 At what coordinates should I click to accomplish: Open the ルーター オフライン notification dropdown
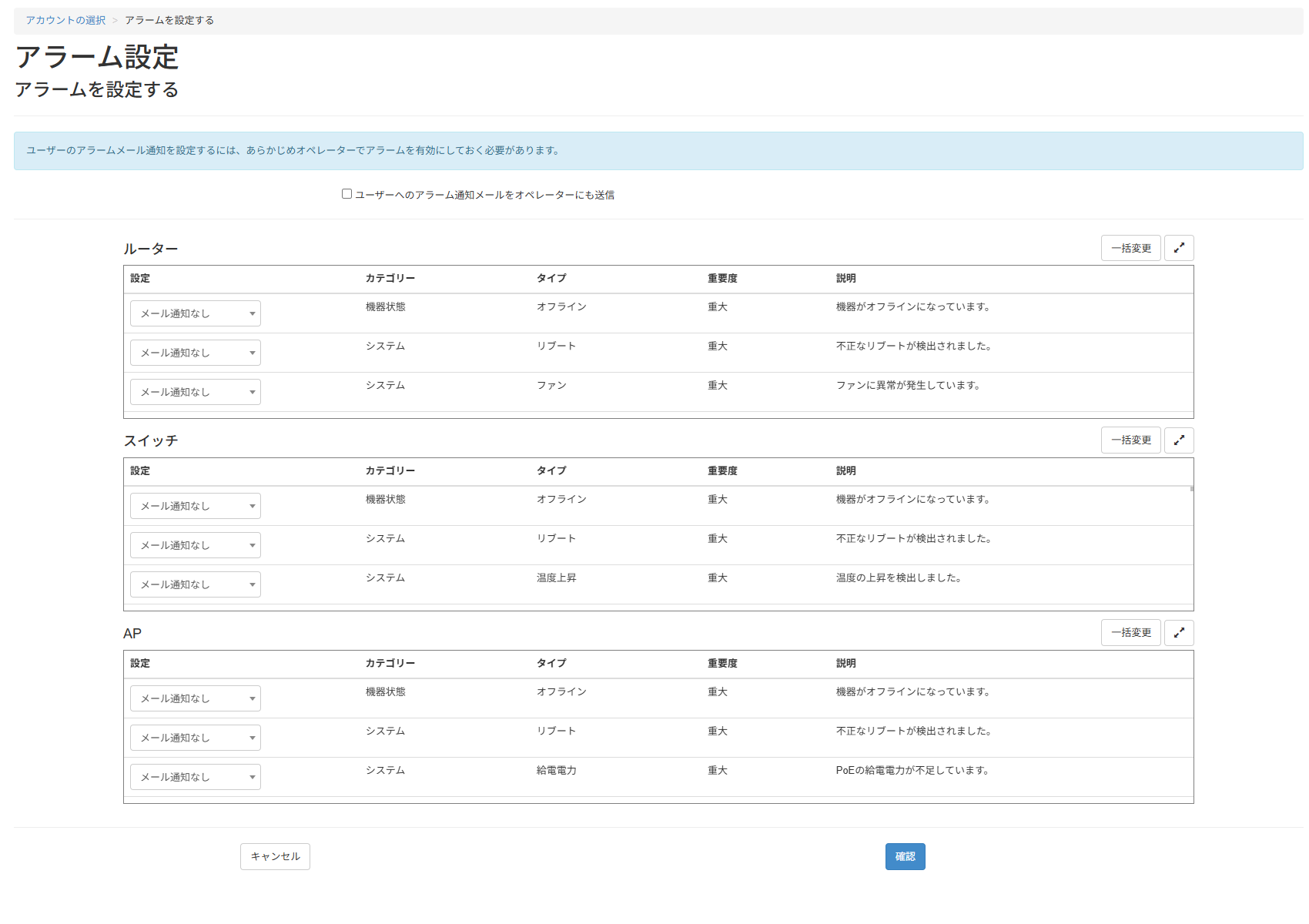195,313
